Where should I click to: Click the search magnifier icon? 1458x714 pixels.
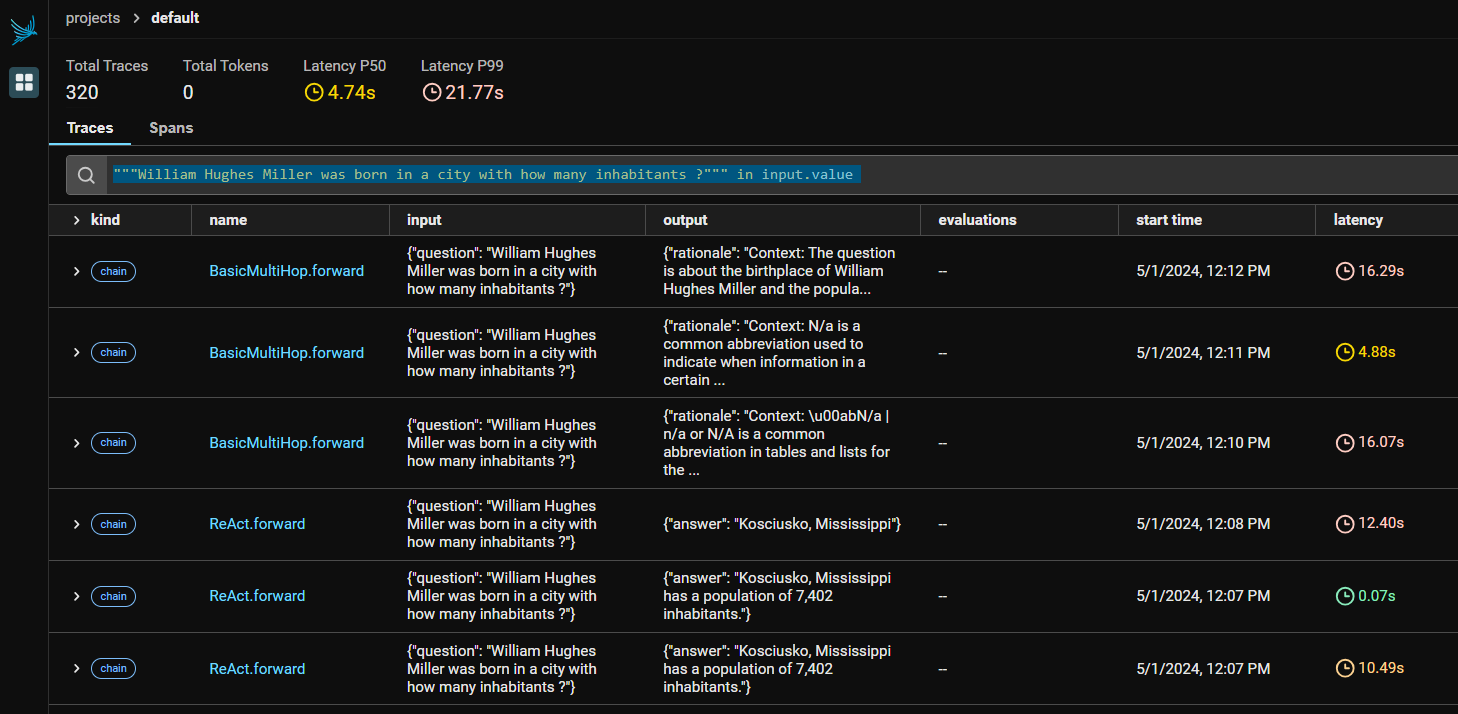[87, 175]
